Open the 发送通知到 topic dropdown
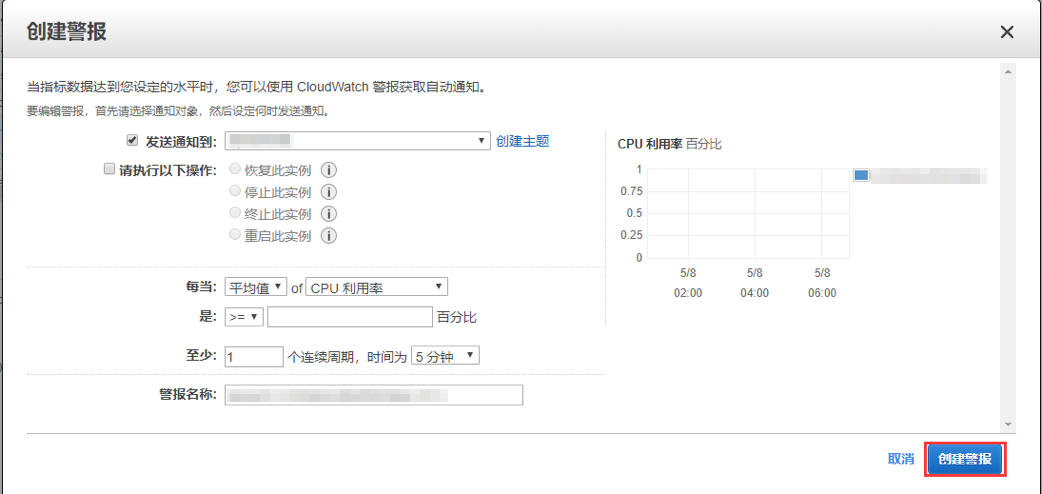This screenshot has width=1042, height=494. click(357, 141)
